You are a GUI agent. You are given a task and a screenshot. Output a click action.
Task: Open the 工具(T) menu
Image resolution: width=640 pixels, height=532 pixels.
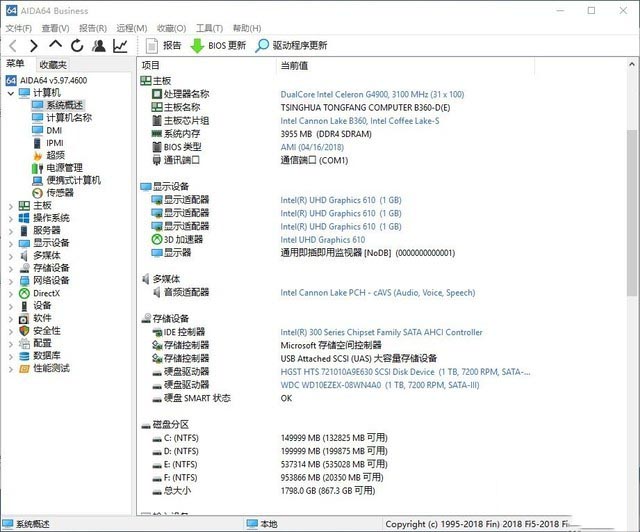209,28
